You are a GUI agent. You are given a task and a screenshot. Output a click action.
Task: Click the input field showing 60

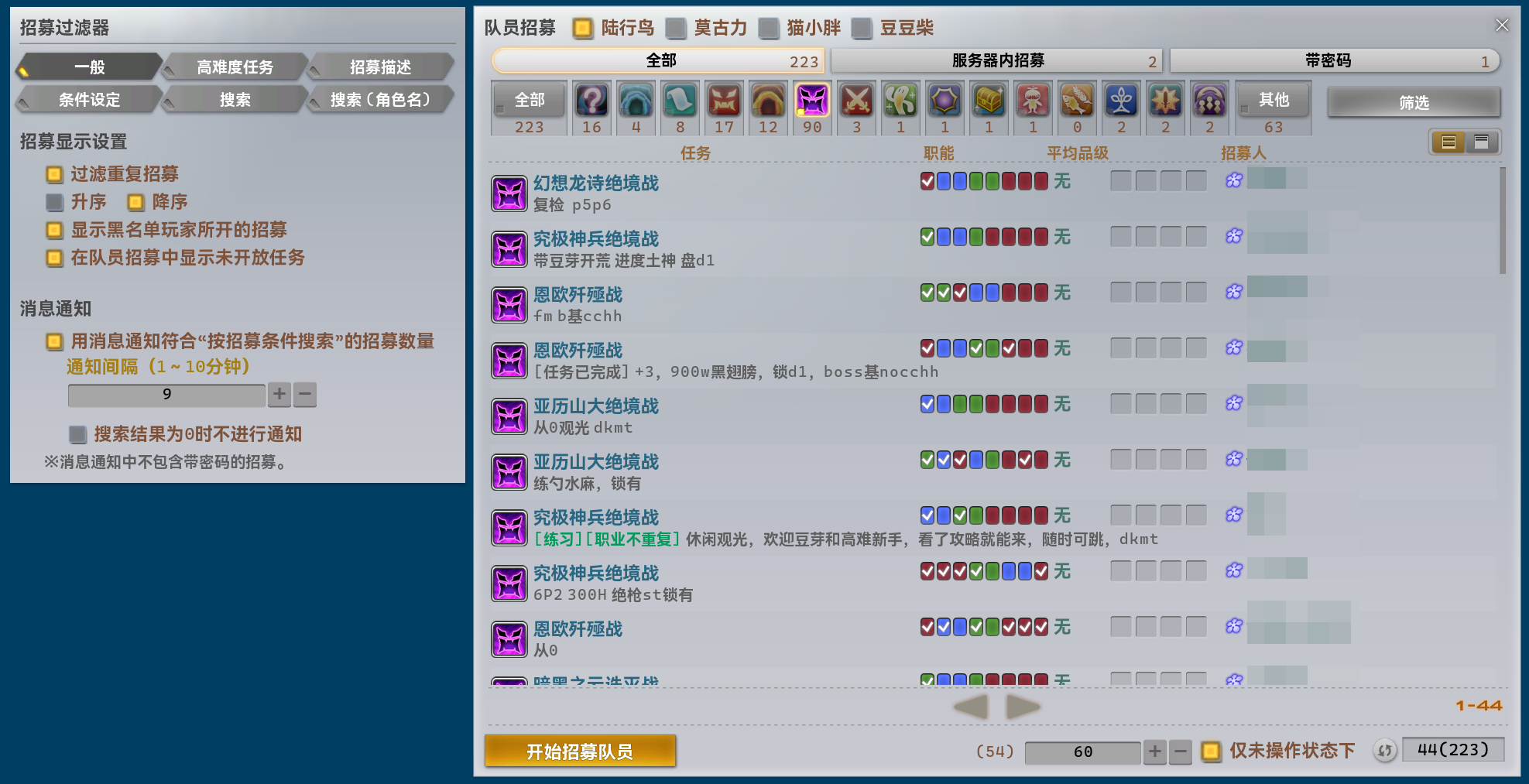(x=1082, y=751)
